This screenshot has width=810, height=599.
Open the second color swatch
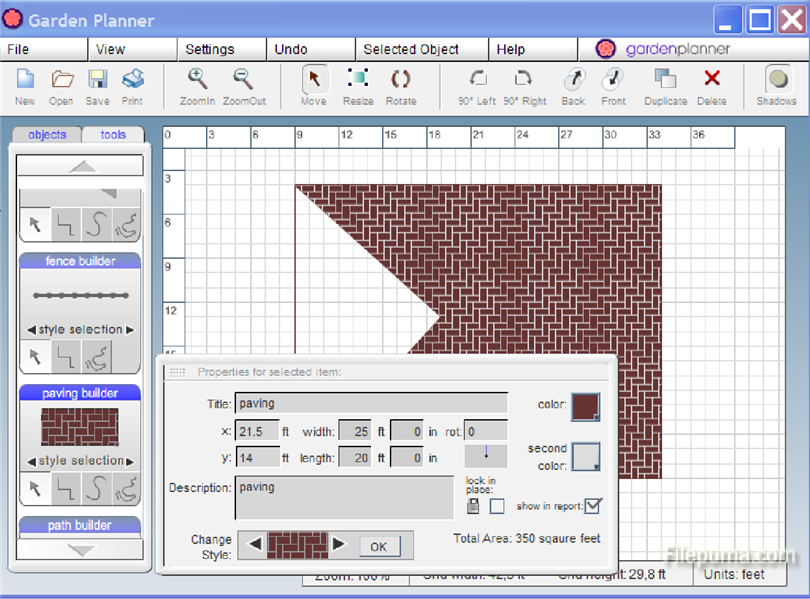tap(586, 457)
